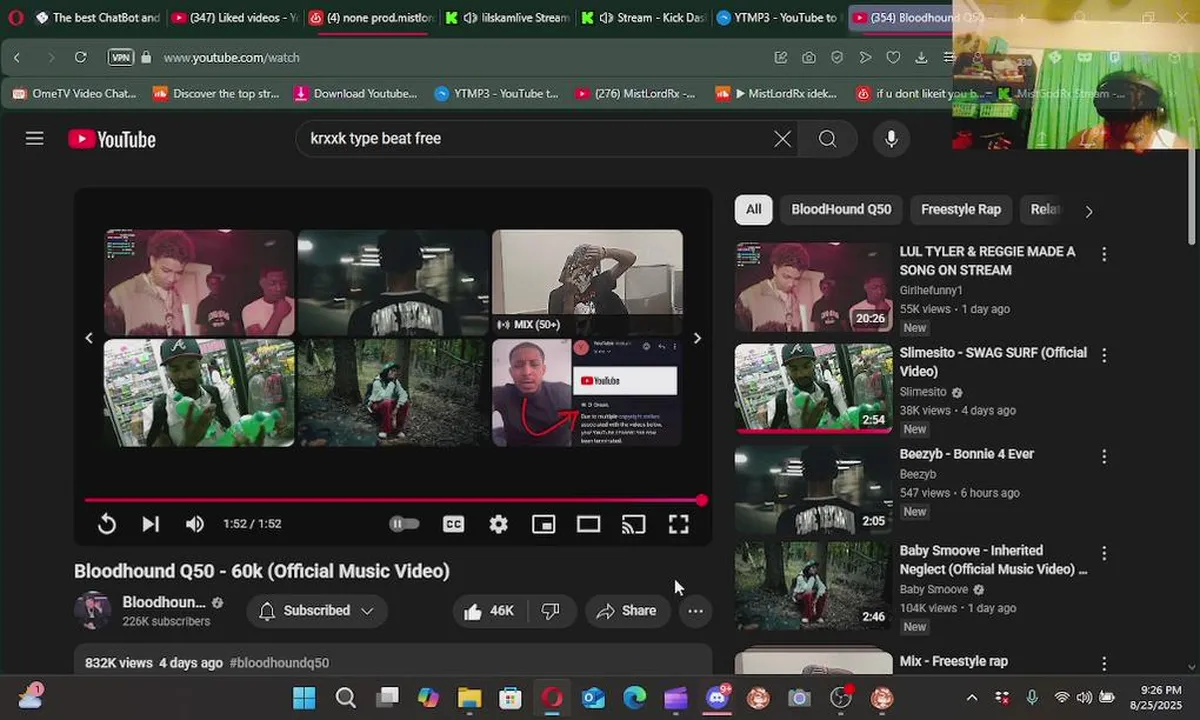Switch to the none prod.mistlord tab
Screen dimensions: 1200x720
coord(371,17)
